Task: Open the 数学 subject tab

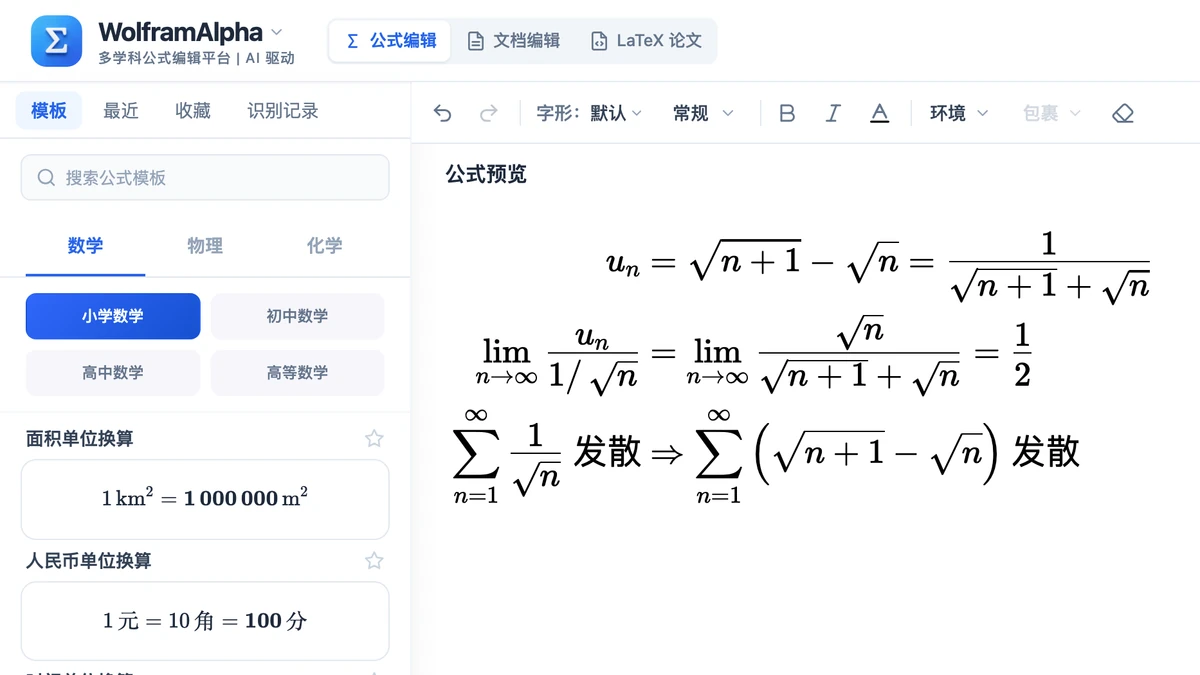Action: [x=86, y=246]
